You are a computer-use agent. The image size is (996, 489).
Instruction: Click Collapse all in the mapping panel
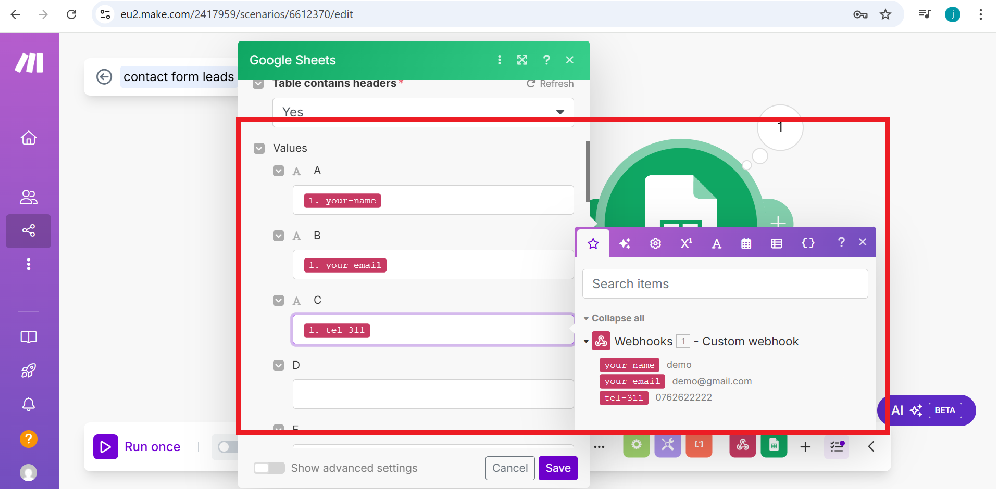pos(614,318)
